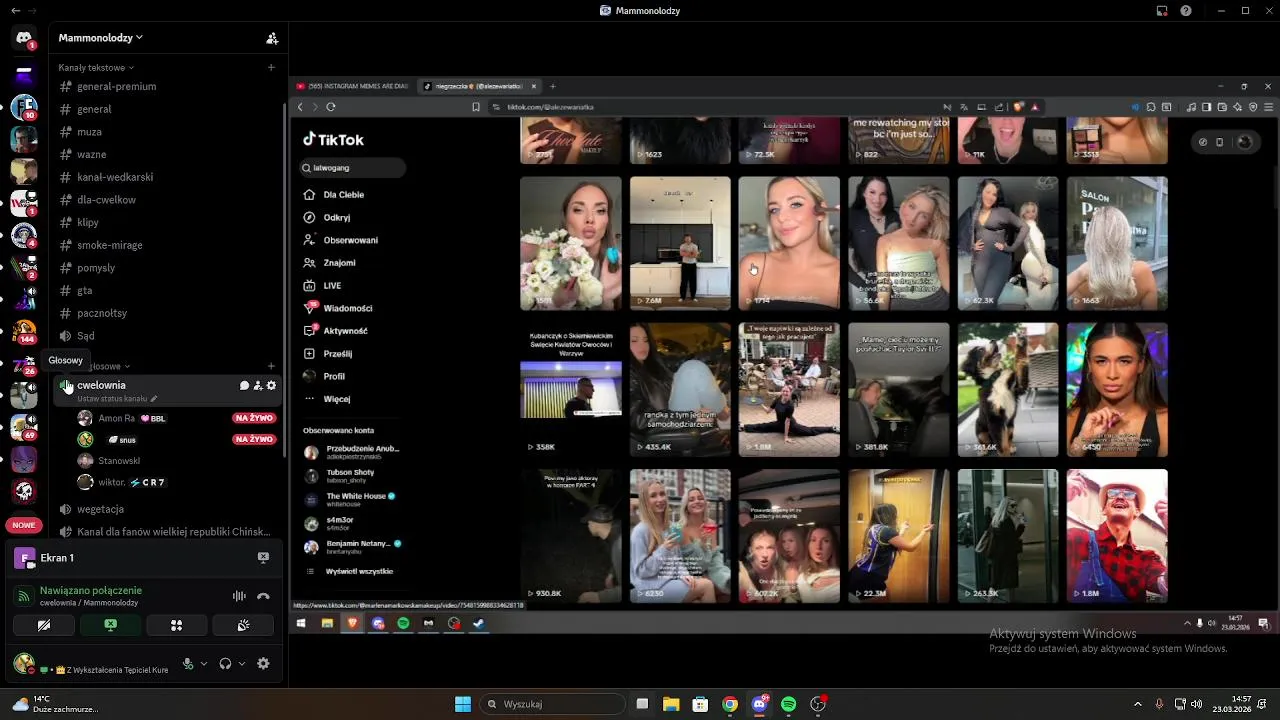Viewport: 1280px width, 720px height.
Task: Open video thumbnail with 7.6M views
Action: pyautogui.click(x=680, y=243)
